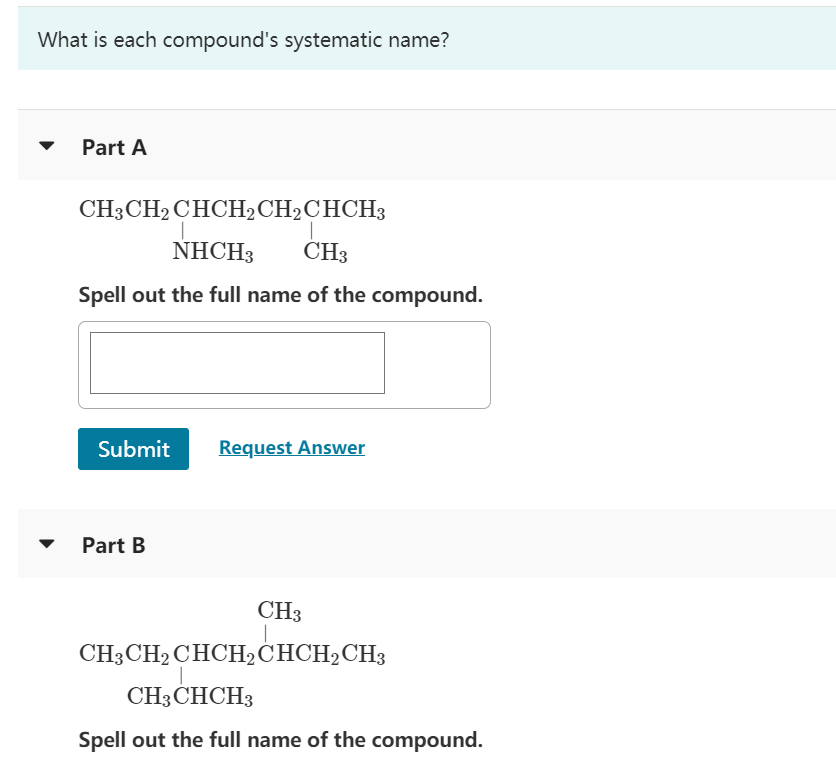836x761 pixels.
Task: Click the Part A section header
Action: tap(114, 147)
